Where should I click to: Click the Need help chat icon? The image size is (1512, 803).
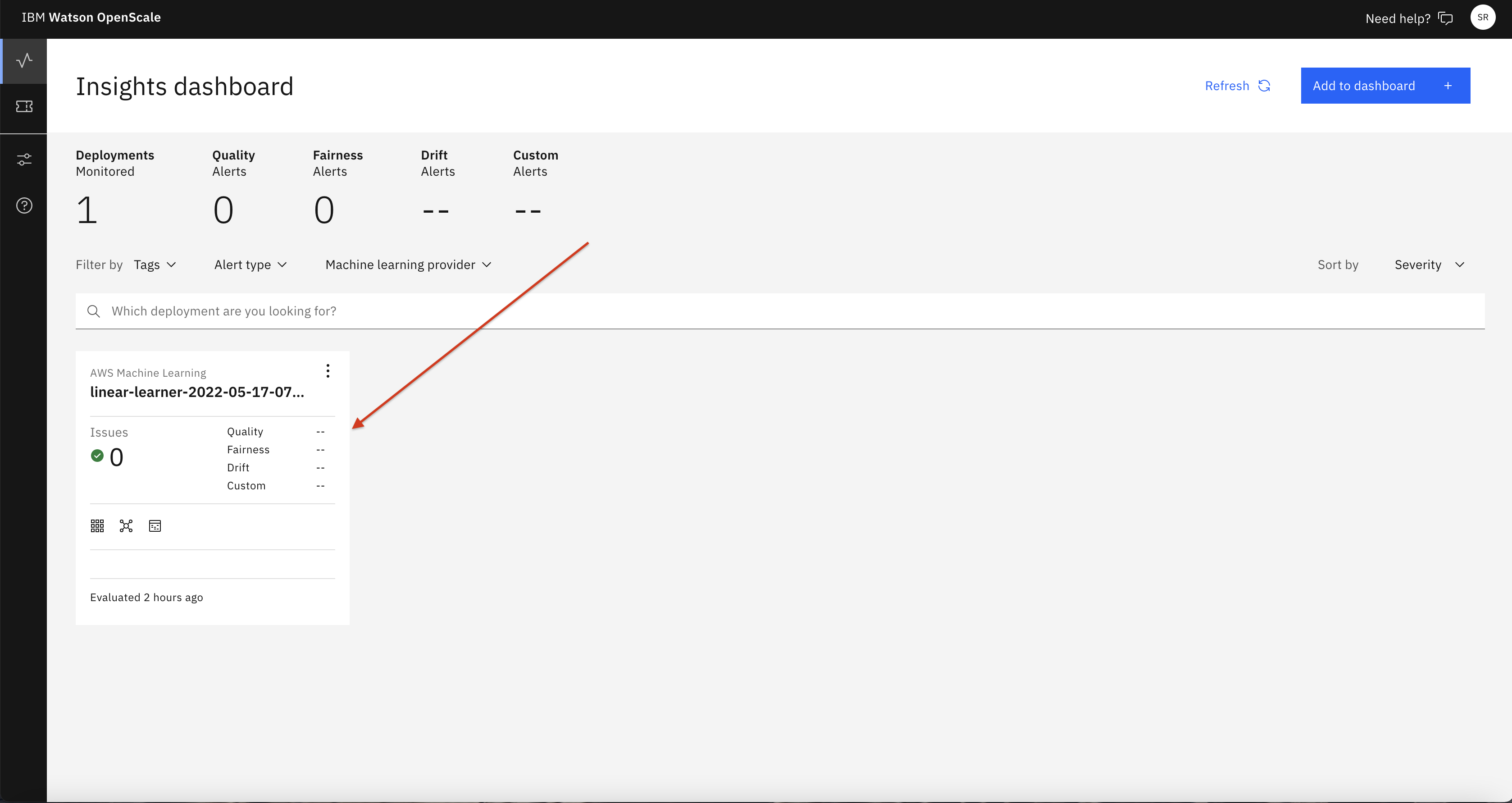(1445, 18)
